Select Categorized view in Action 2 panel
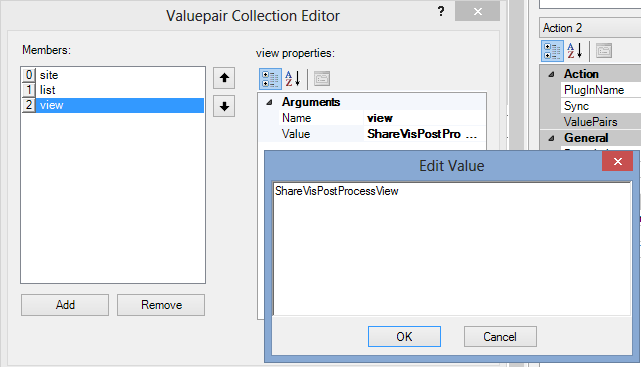Image resolution: width=641 pixels, height=367 pixels. [x=552, y=51]
